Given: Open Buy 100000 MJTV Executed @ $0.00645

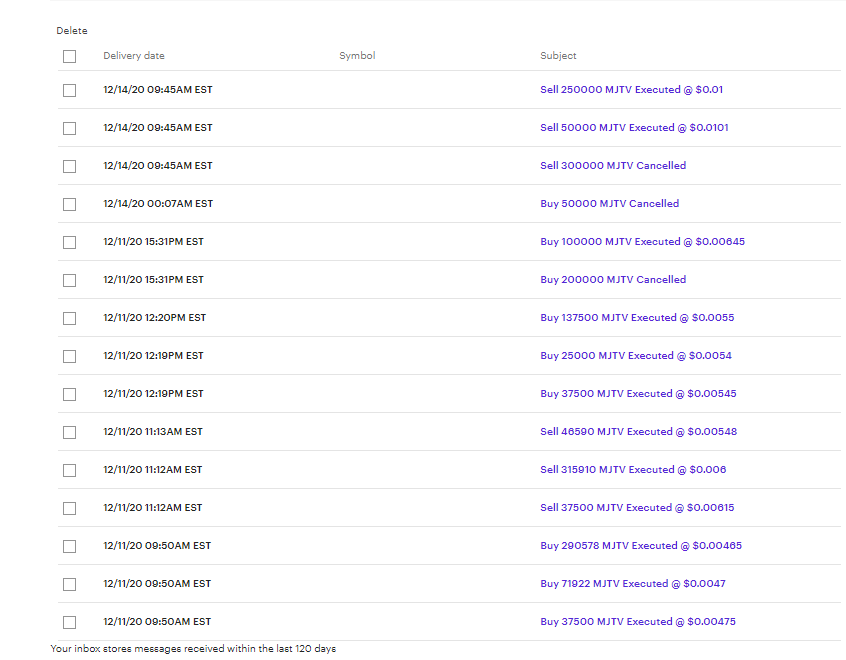Looking at the screenshot, I should point(642,242).
